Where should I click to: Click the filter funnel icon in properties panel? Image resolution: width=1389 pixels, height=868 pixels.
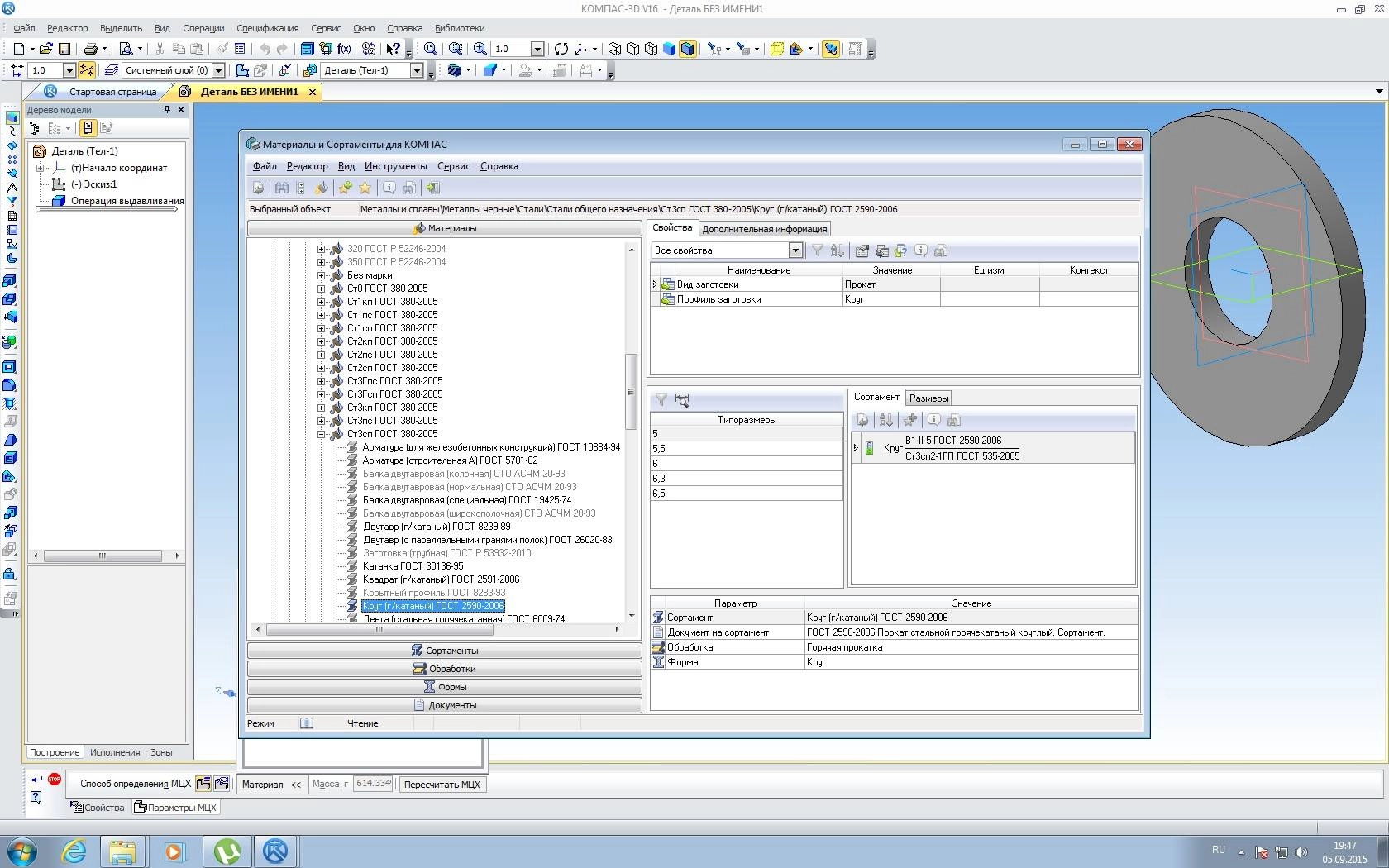817,250
